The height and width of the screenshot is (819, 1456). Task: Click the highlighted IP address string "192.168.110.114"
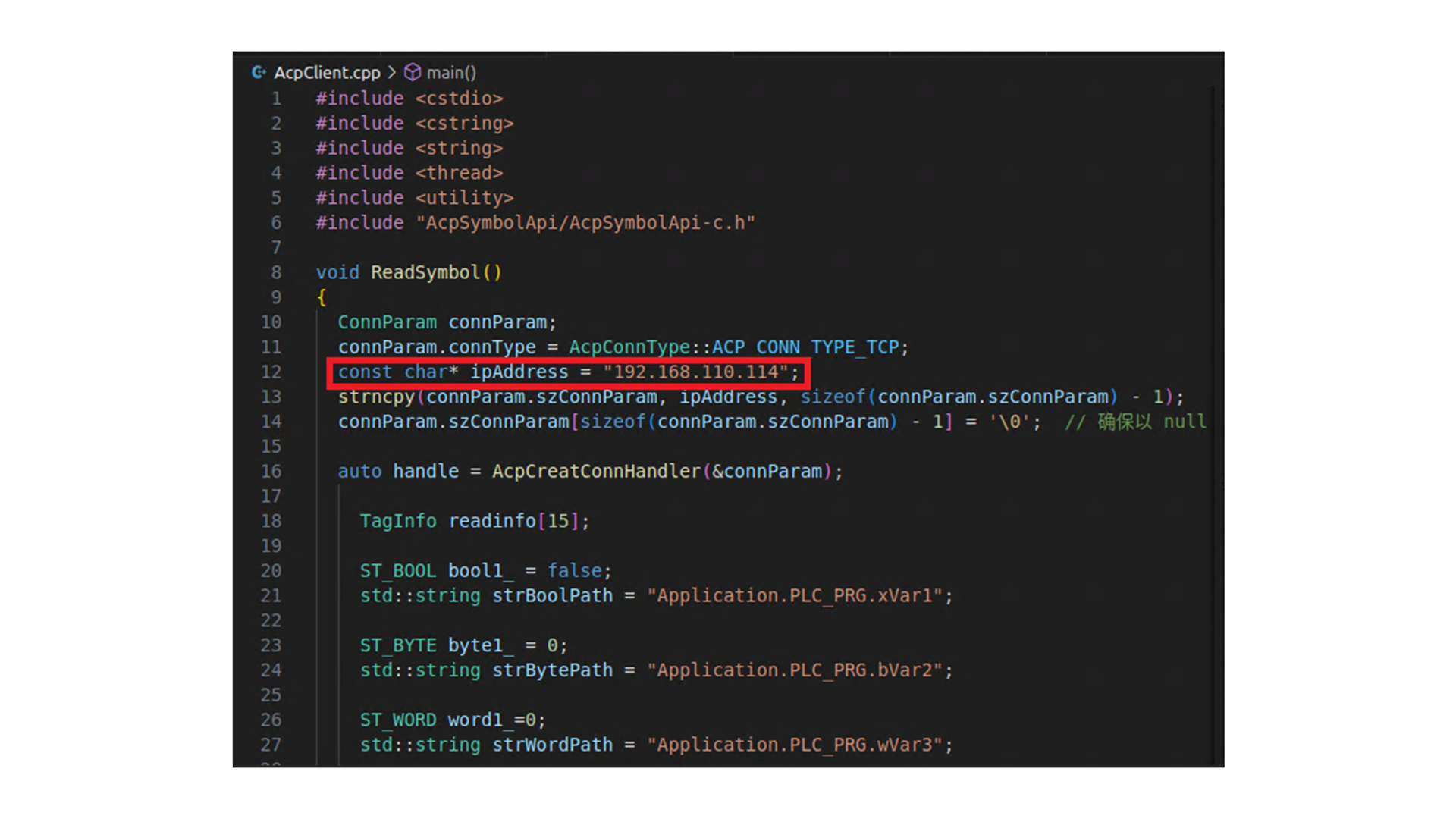pyautogui.click(x=696, y=372)
